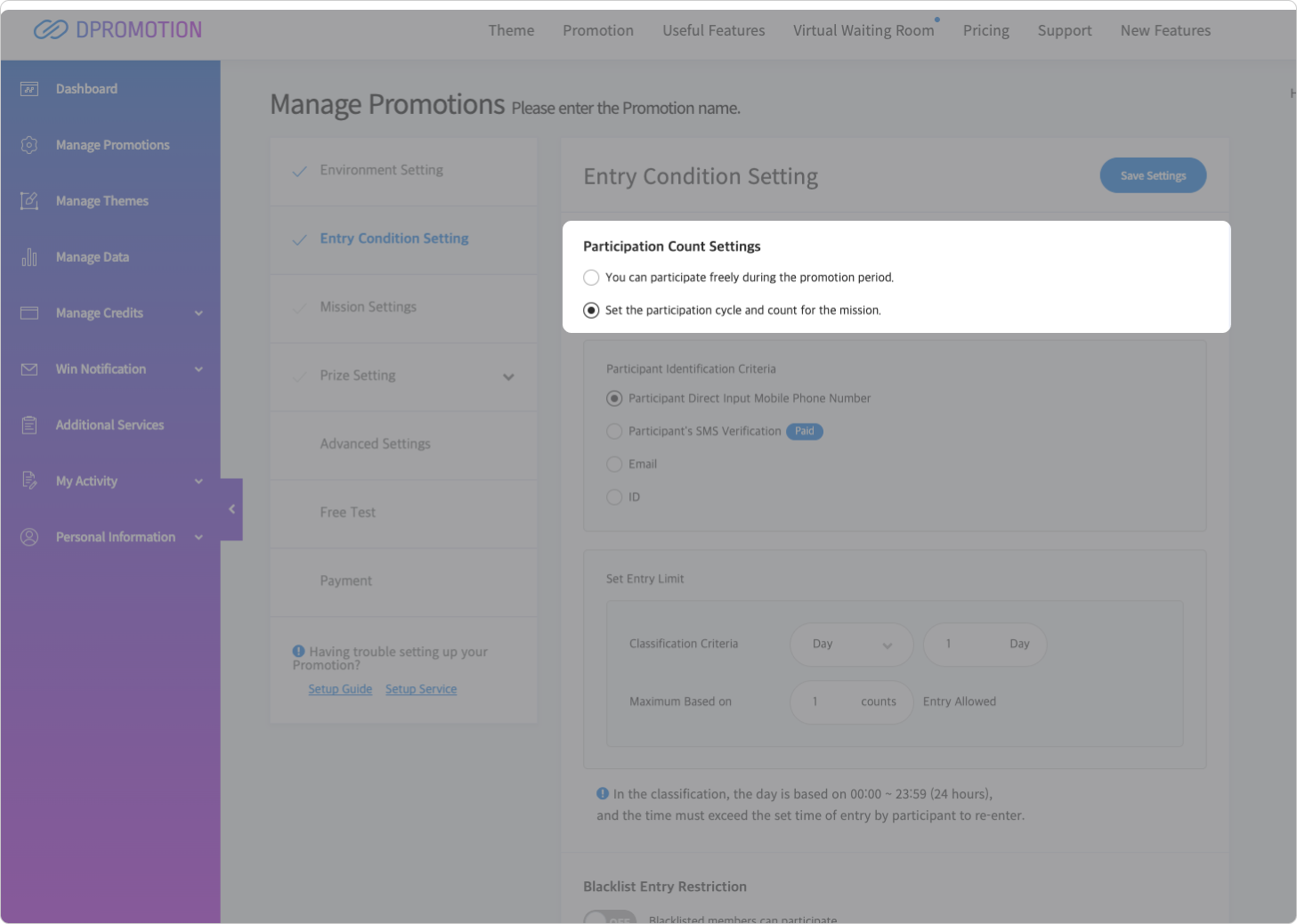Viewport: 1297px width, 924px height.
Task: Click the Additional Services clipboard icon
Action: click(x=29, y=426)
